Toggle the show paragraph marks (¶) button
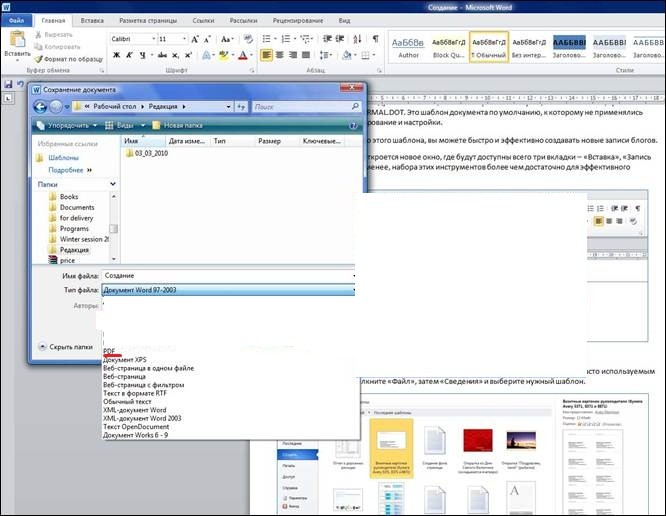The width and height of the screenshot is (666, 516). (x=375, y=39)
